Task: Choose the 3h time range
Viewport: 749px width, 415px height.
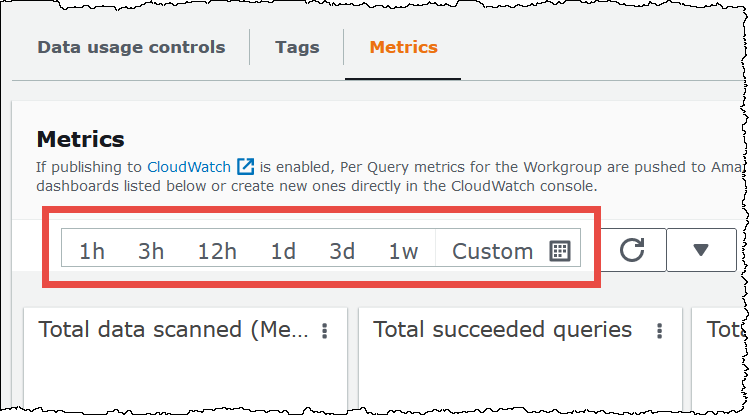Action: [x=151, y=251]
